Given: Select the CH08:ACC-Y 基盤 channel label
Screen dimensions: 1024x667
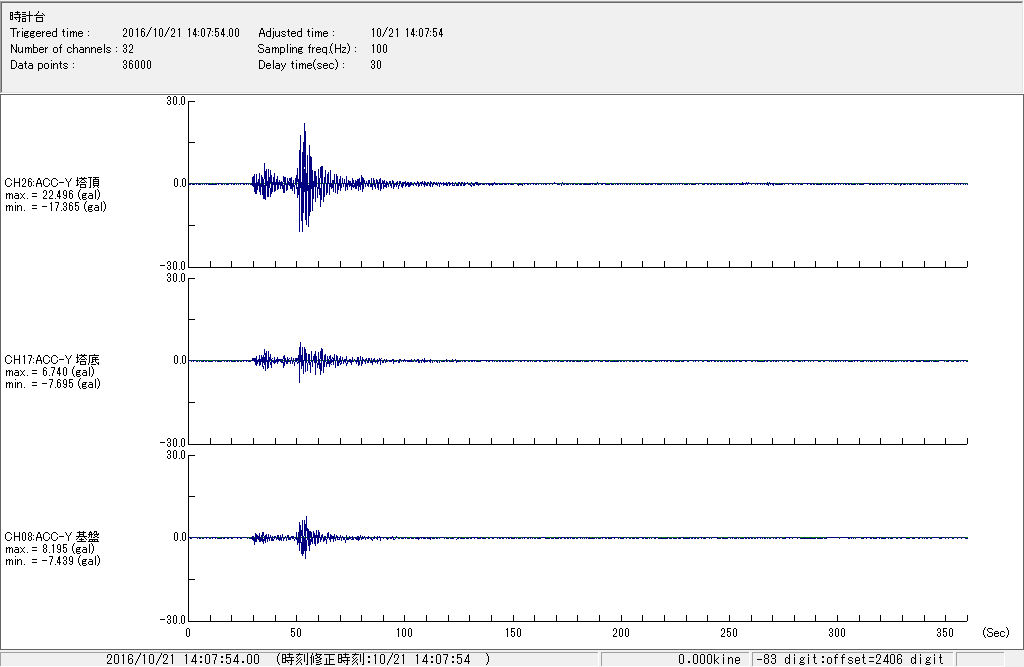Looking at the screenshot, I should [x=52, y=537].
